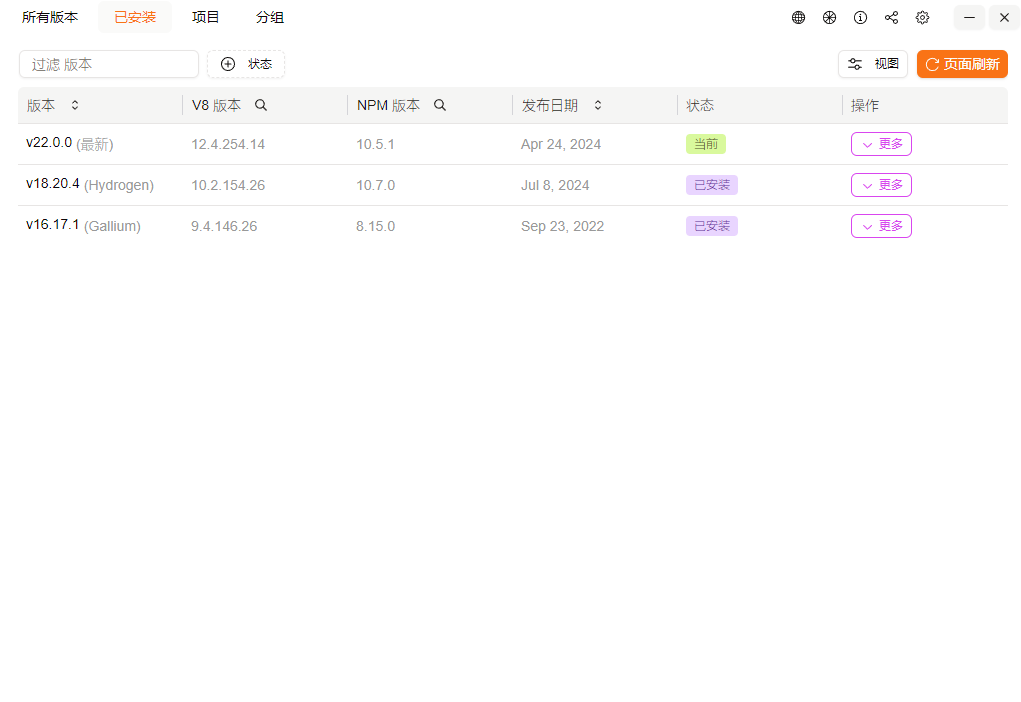1021x702 pixels.
Task: Click date Apr 24, 2024
Action: 561,145
